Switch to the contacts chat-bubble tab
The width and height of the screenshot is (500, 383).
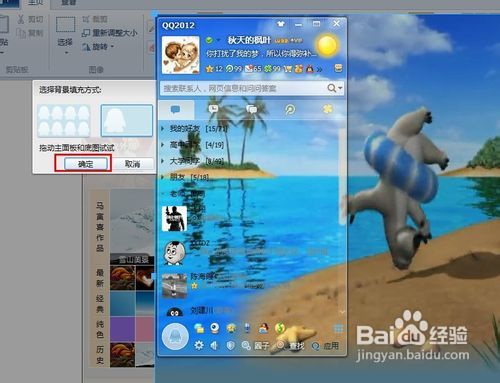[x=176, y=110]
